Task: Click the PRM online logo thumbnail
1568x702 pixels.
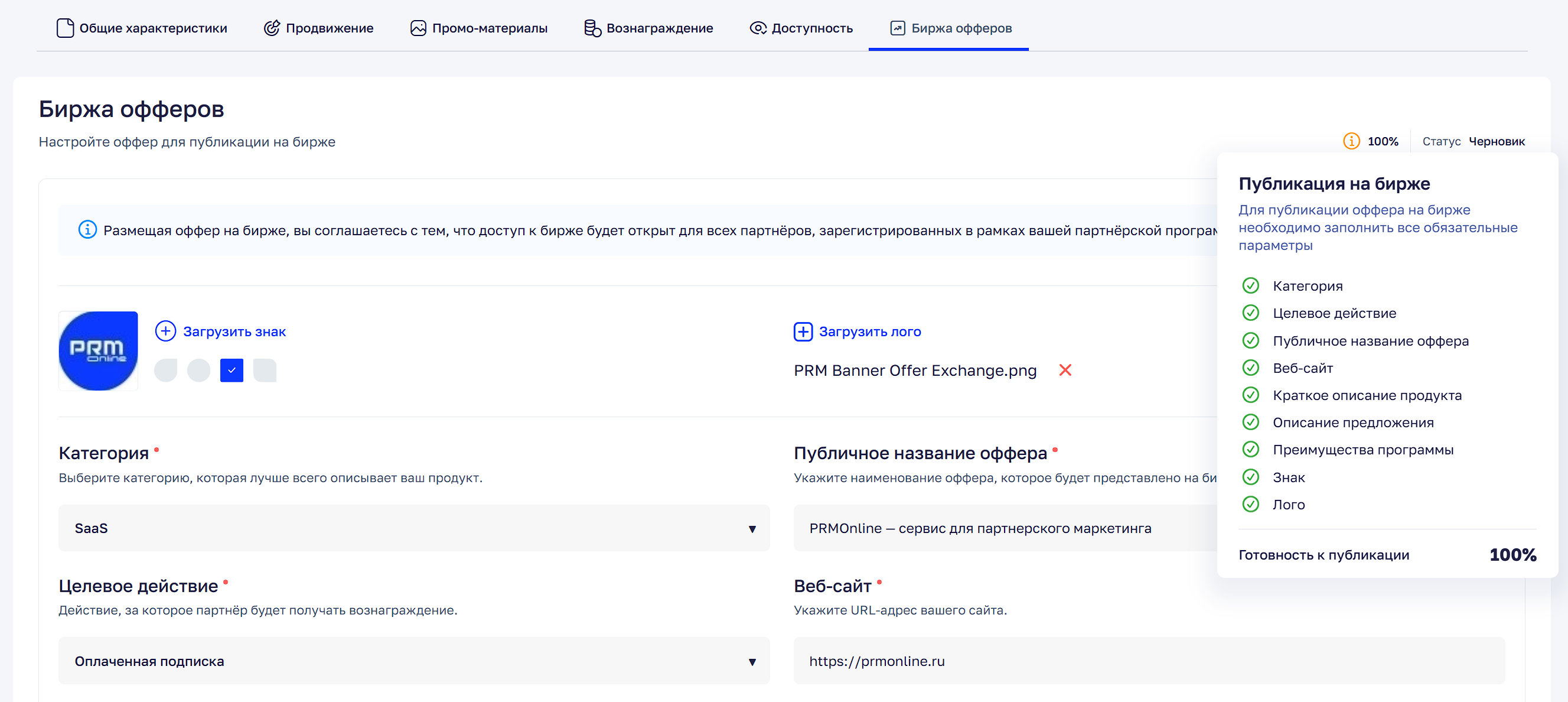Action: point(98,352)
